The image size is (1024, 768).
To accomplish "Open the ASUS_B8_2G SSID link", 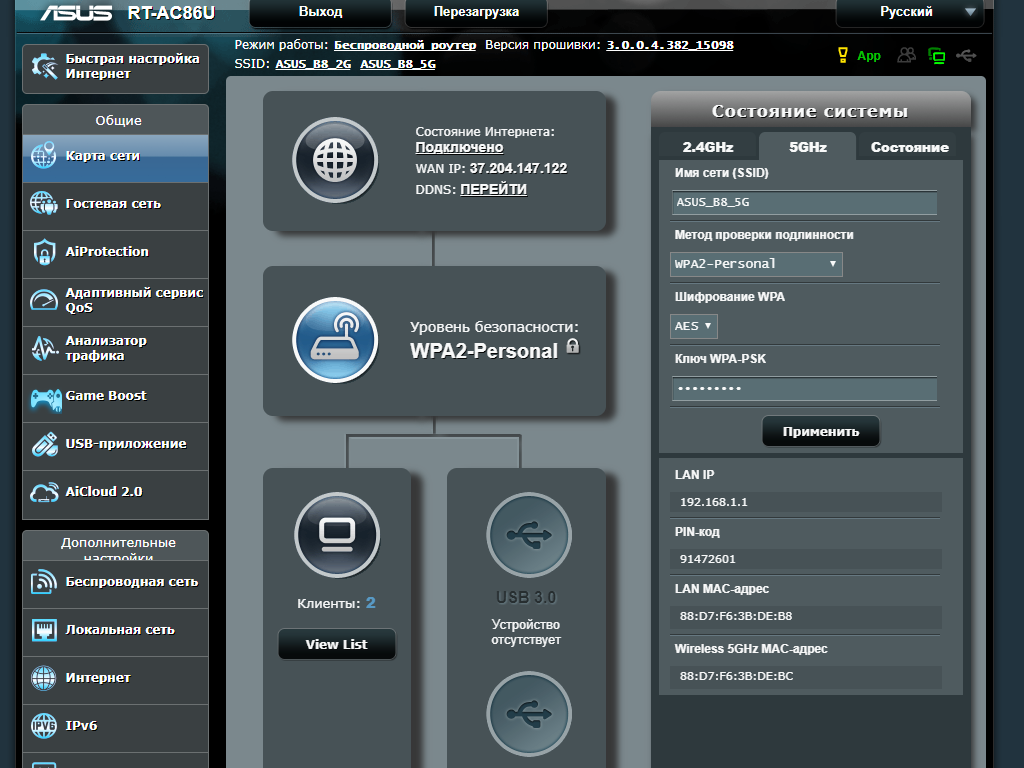I will click(x=313, y=64).
